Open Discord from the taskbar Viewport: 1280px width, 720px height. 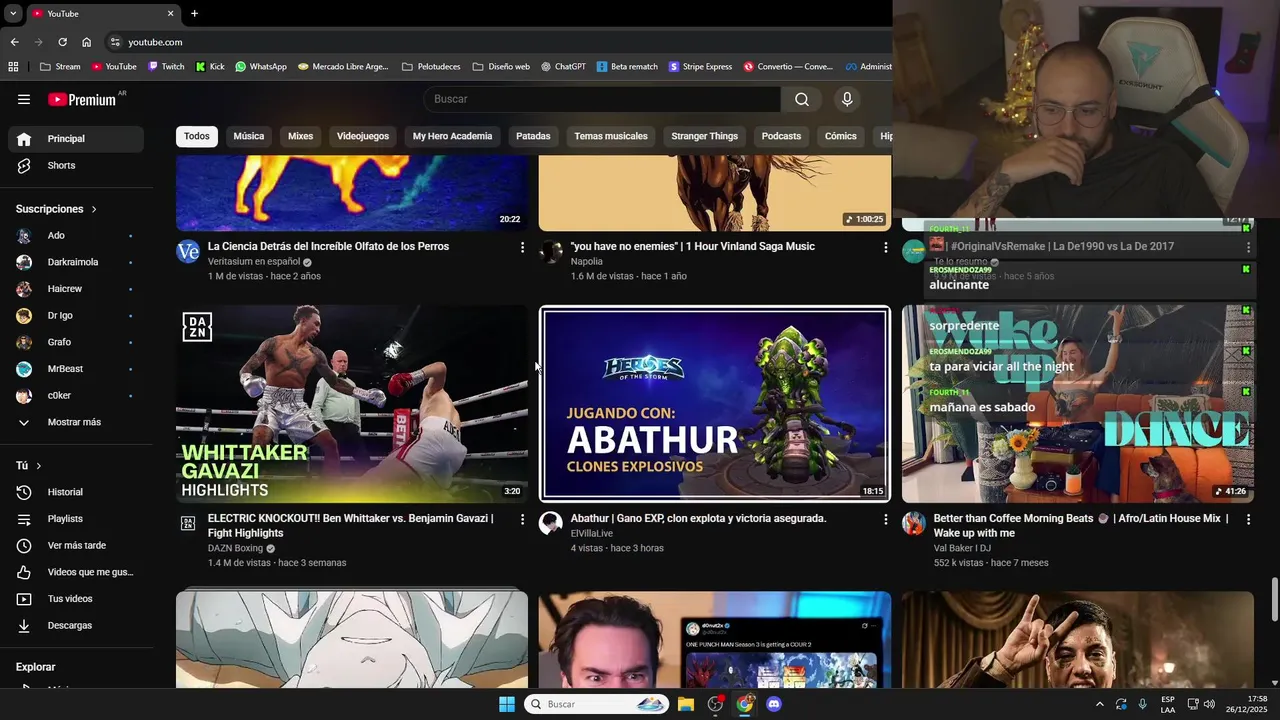tap(773, 704)
